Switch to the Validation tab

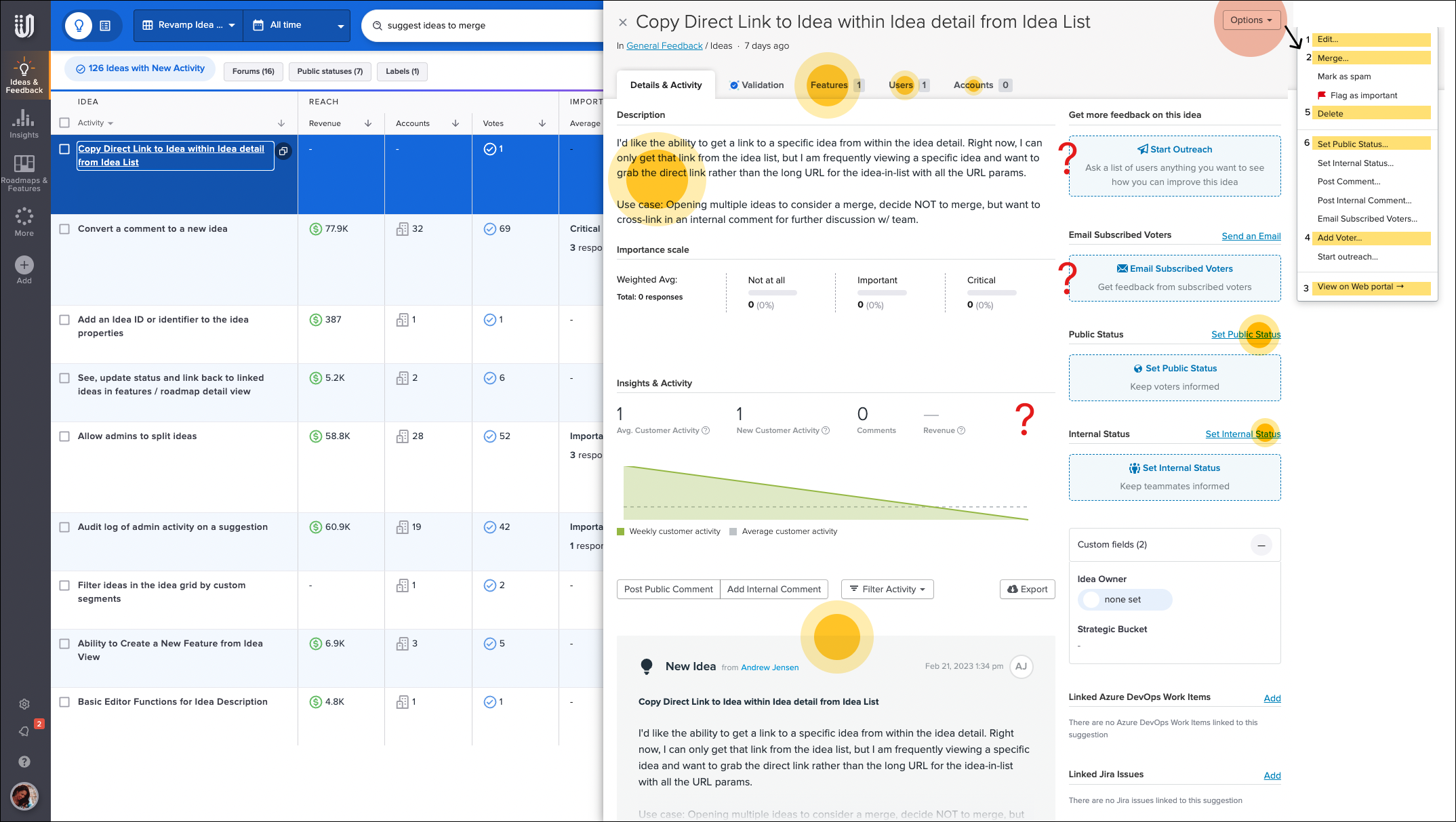tap(756, 85)
